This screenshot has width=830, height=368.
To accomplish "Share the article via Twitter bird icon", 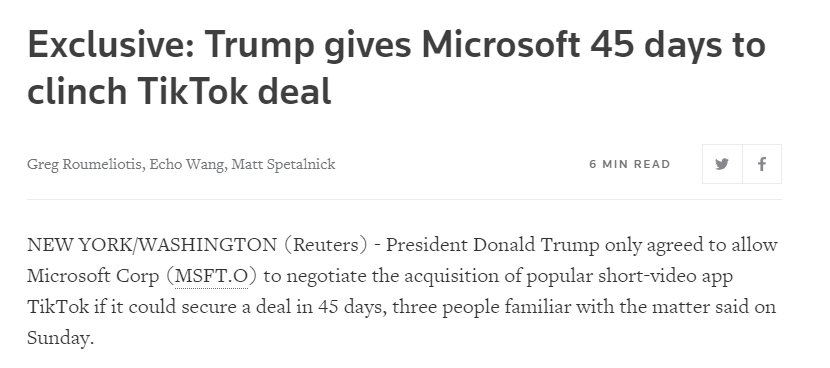I will point(722,164).
